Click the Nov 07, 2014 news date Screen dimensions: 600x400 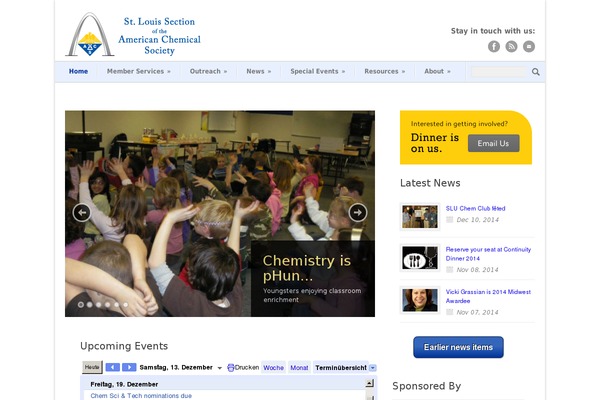pos(478,312)
